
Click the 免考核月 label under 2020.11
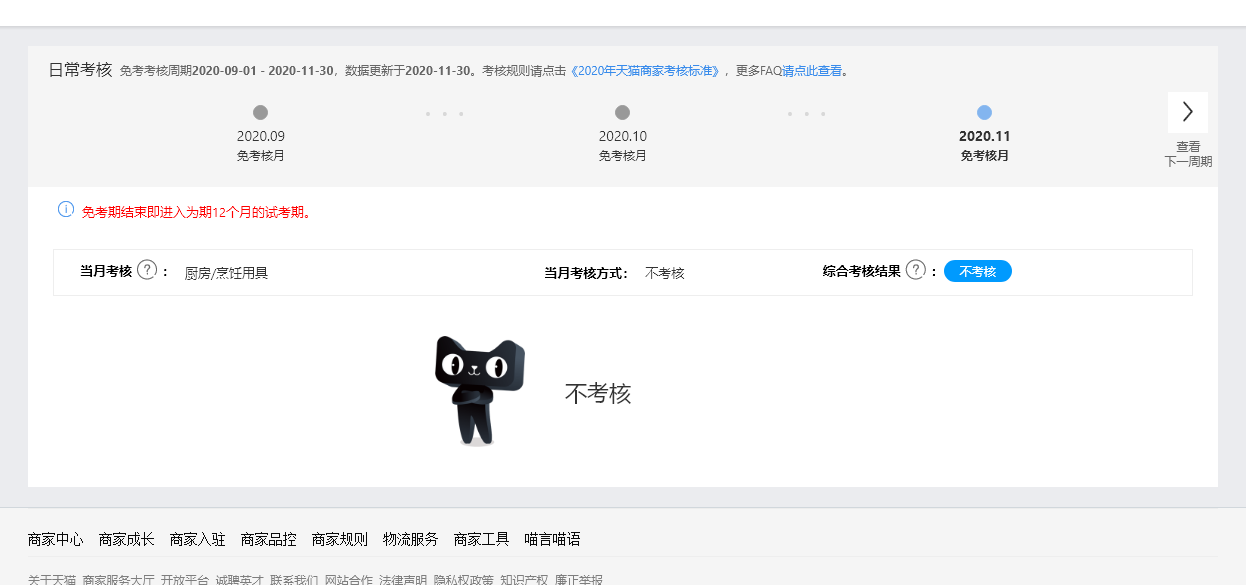click(985, 156)
